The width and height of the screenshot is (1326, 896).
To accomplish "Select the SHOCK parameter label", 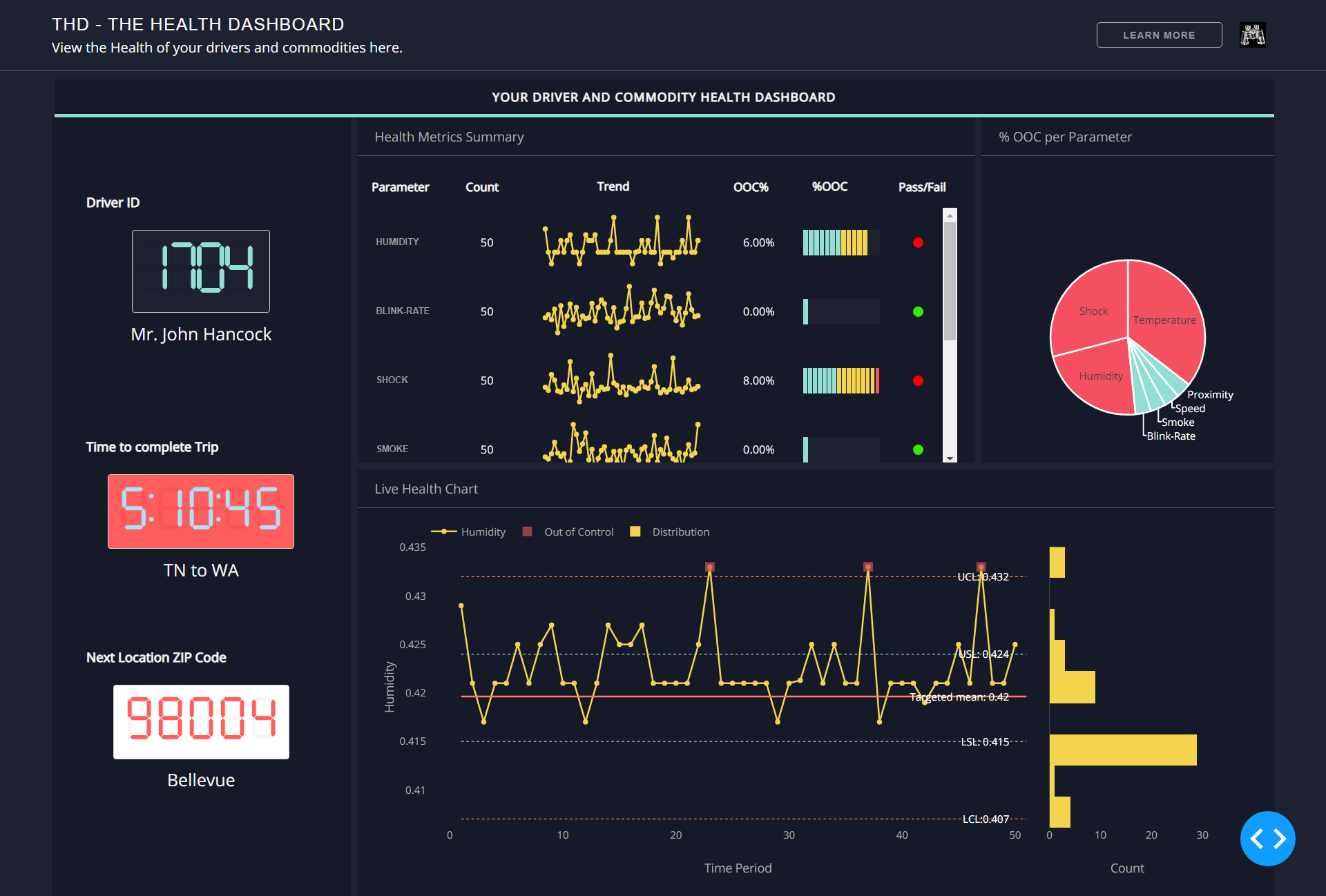I will (x=392, y=380).
